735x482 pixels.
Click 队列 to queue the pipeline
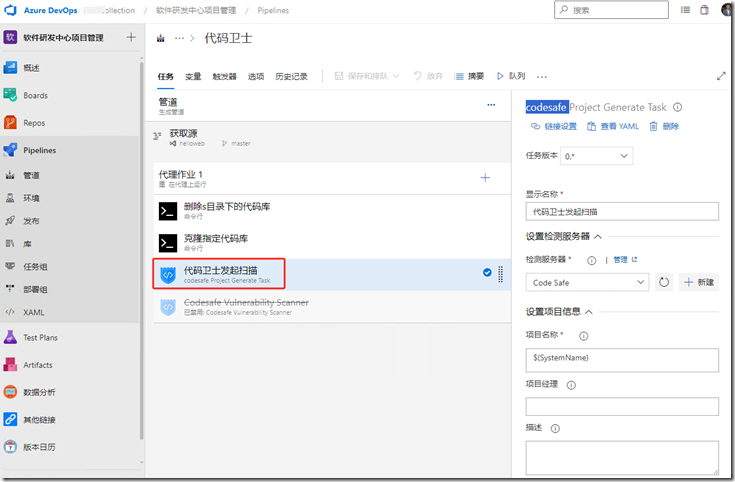[511, 76]
